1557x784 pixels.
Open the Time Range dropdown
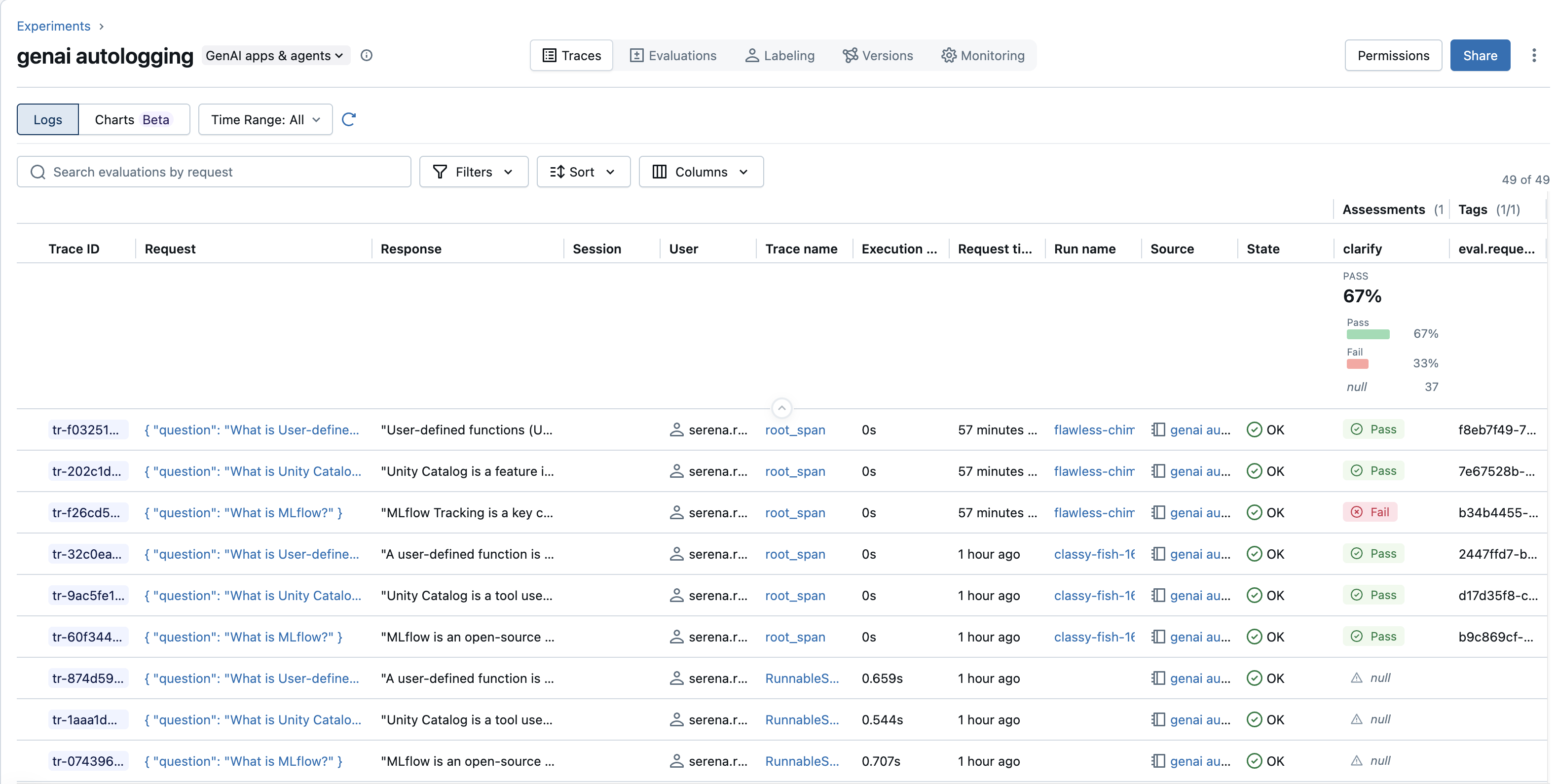265,119
